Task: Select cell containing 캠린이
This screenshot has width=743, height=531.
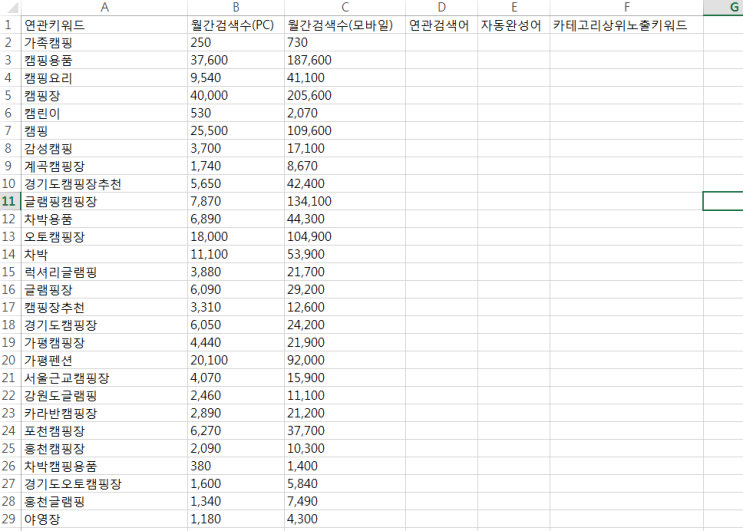Action: pos(104,113)
